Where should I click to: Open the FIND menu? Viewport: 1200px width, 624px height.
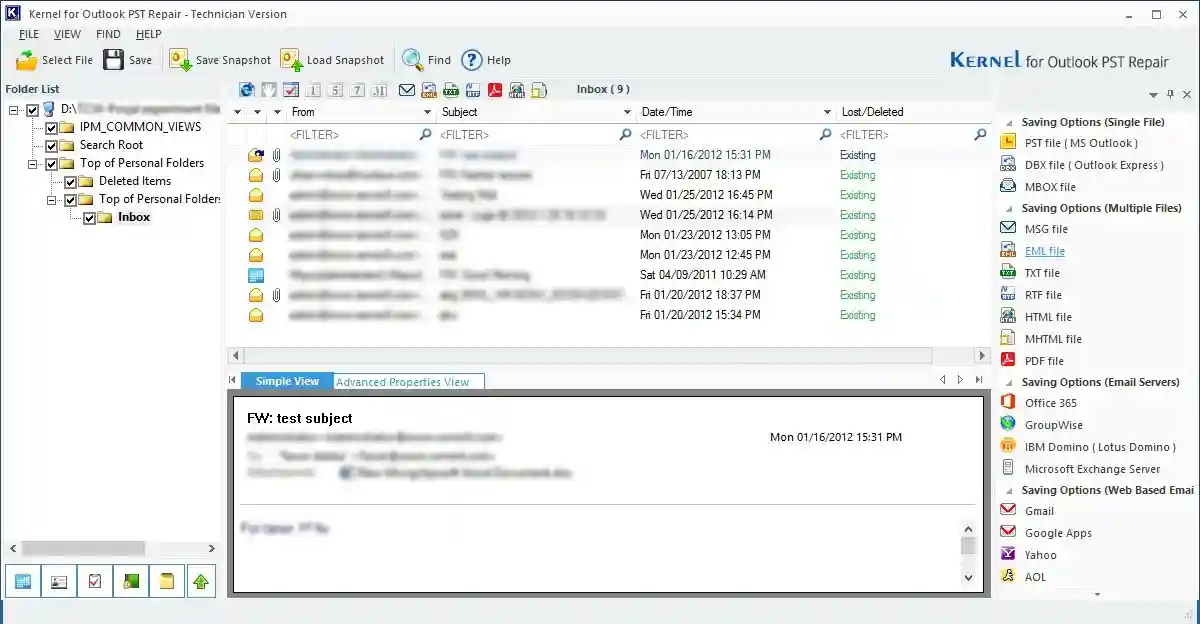108,34
